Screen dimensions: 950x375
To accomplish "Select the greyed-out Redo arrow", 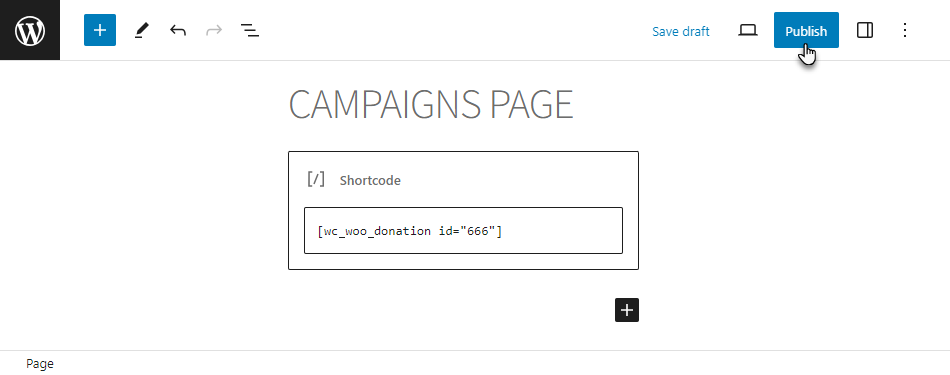I will point(214,30).
